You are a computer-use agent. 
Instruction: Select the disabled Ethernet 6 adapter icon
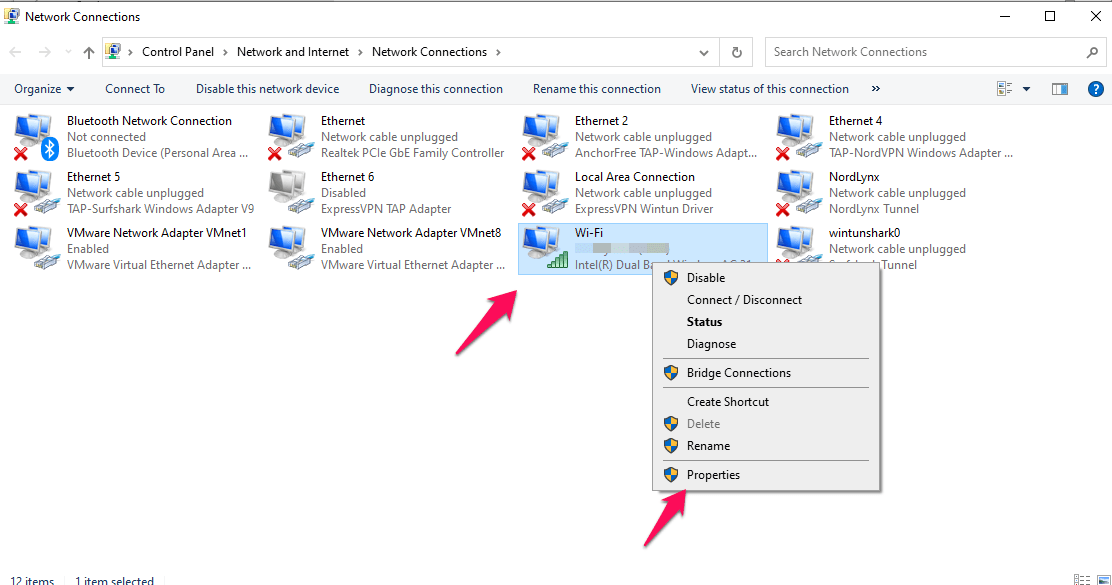coord(291,194)
